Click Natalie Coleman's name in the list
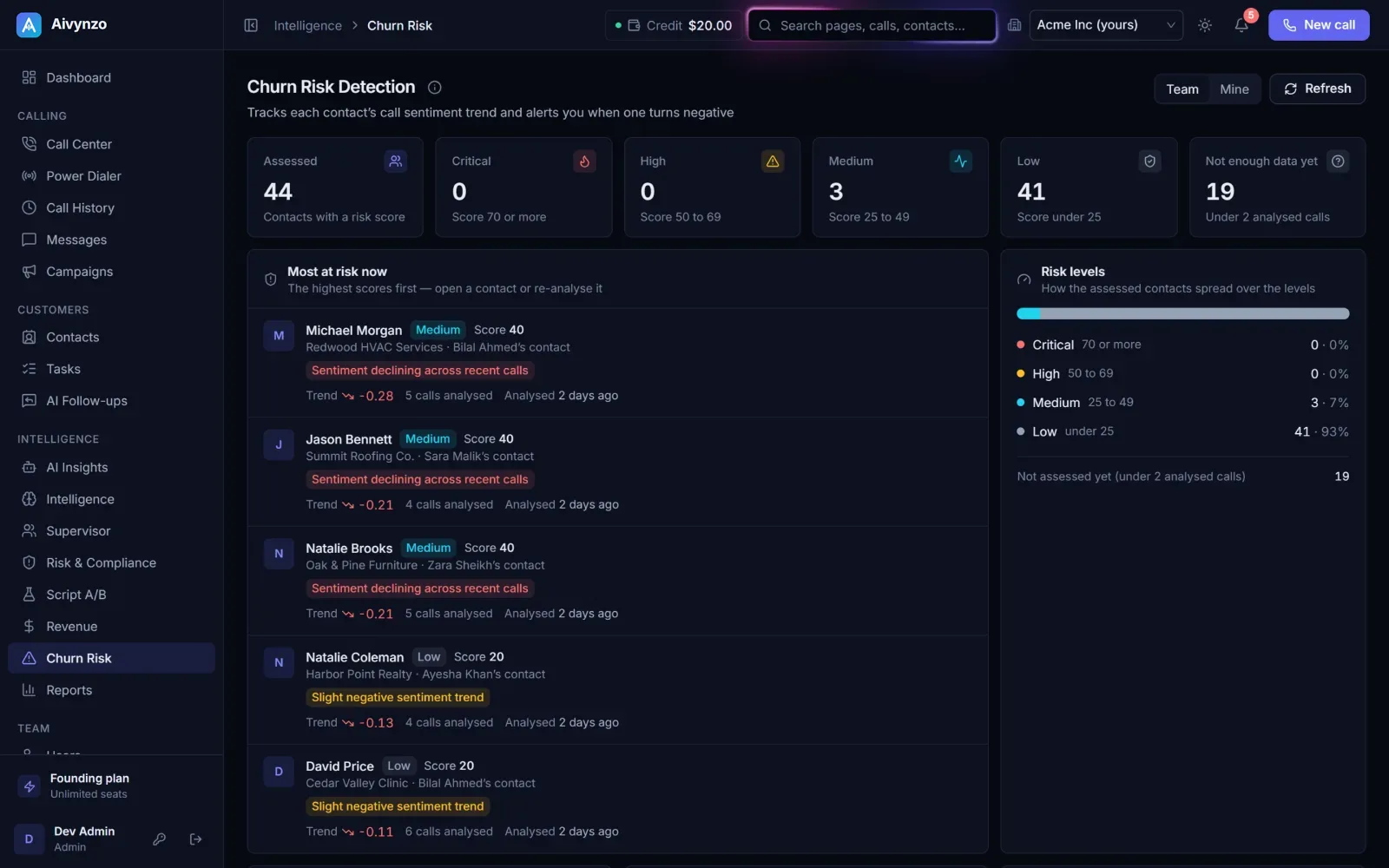 click(x=355, y=657)
